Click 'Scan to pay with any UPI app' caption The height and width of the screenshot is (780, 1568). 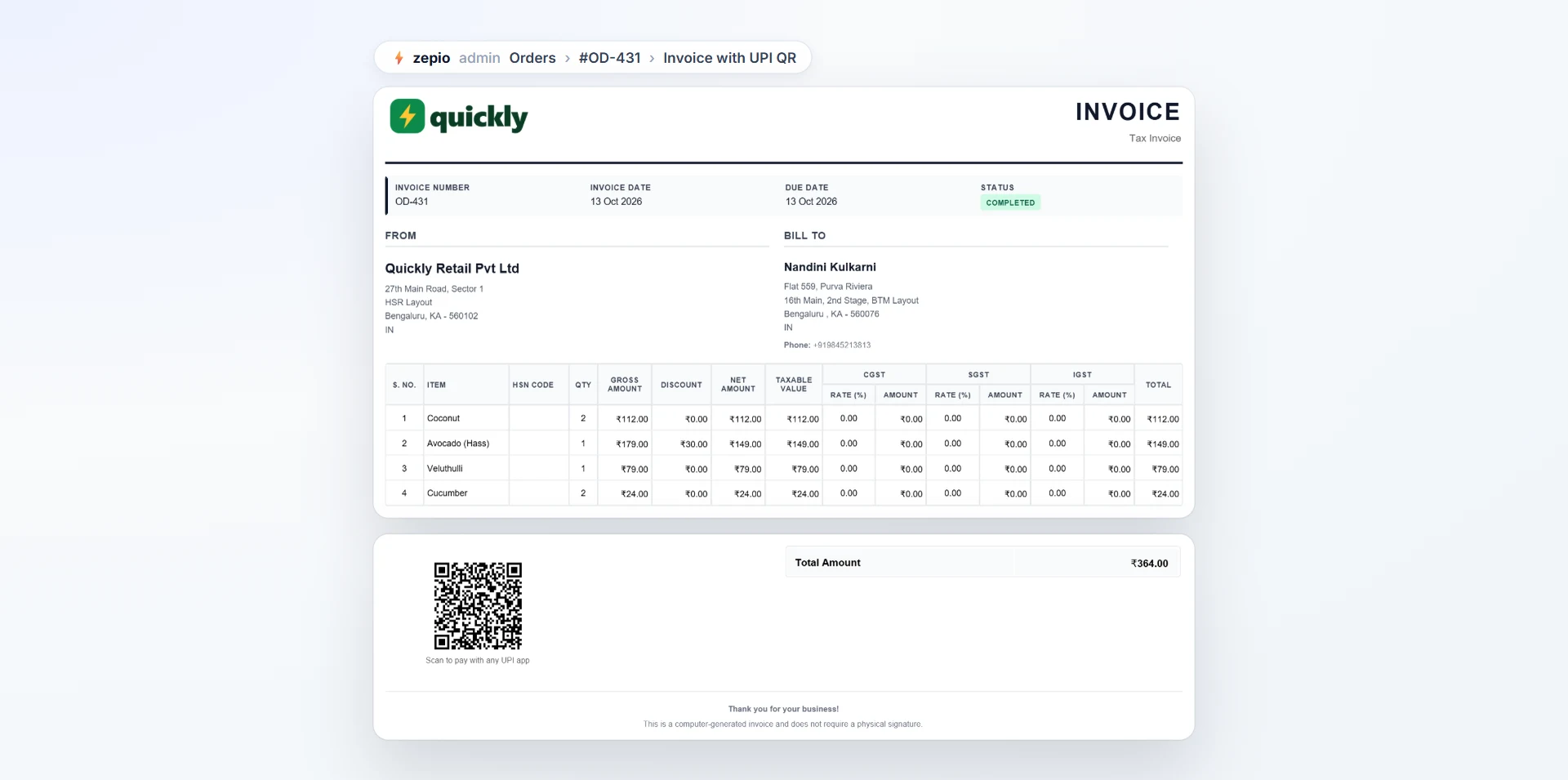(478, 661)
